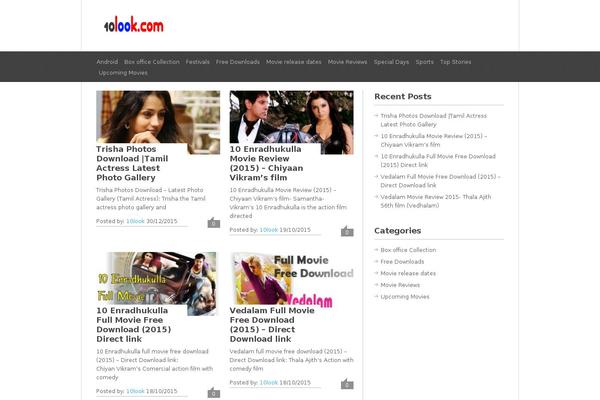Open recent post Vedalam Movie Review 2015 sidebar
The height and width of the screenshot is (400, 600).
435,201
